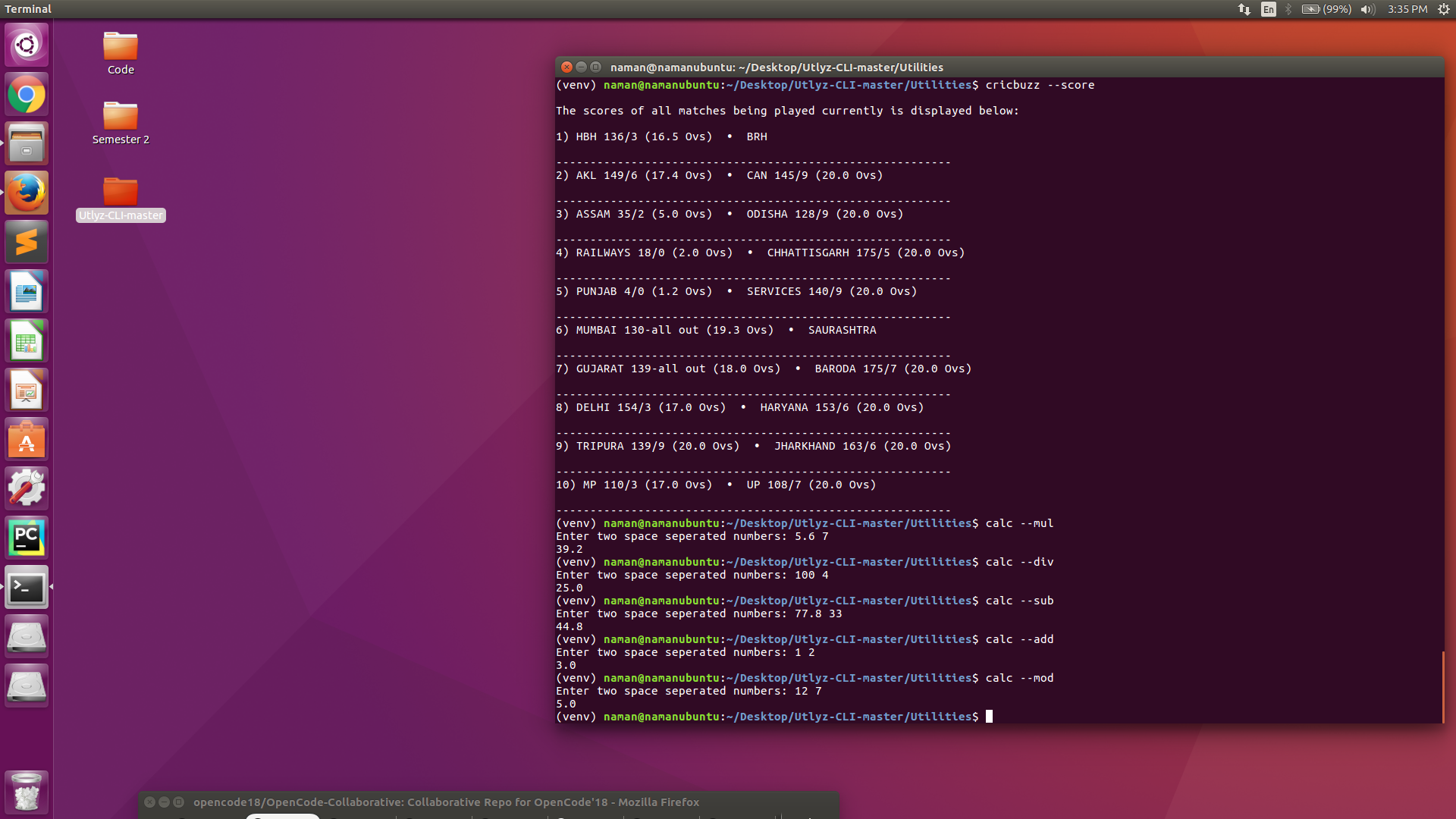The image size is (1456, 819).
Task: Open System Settings wrench icon
Action: coord(27,488)
